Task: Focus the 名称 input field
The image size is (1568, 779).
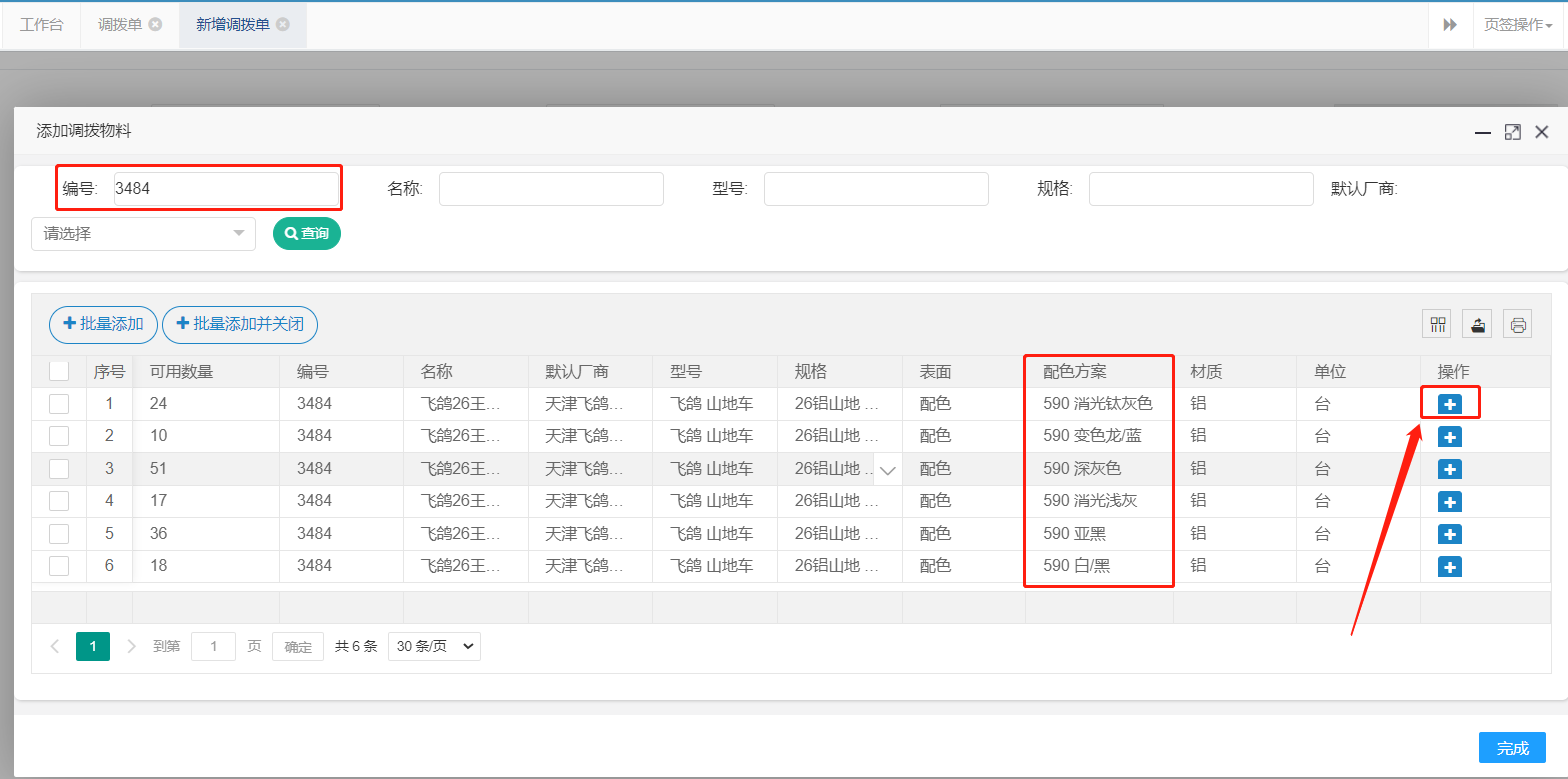Action: 551,189
